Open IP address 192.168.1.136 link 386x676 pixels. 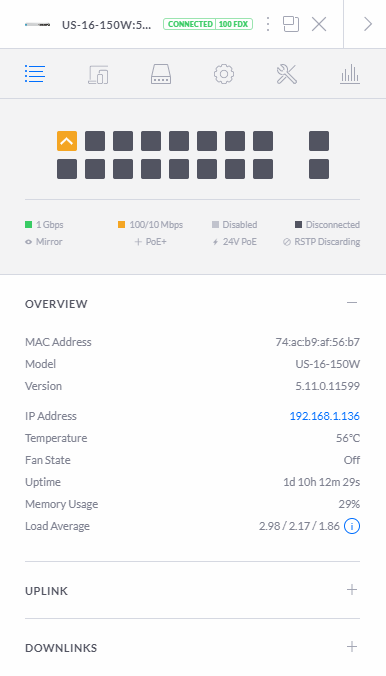tap(324, 416)
